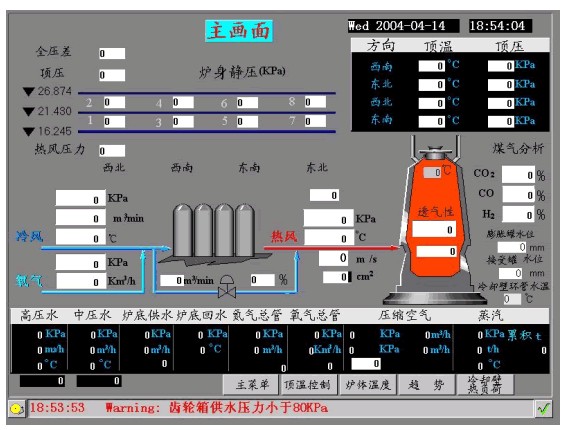Select the furnace top ℃ field in the graphic
Viewport: 569px width, 430px height.
coord(433,173)
